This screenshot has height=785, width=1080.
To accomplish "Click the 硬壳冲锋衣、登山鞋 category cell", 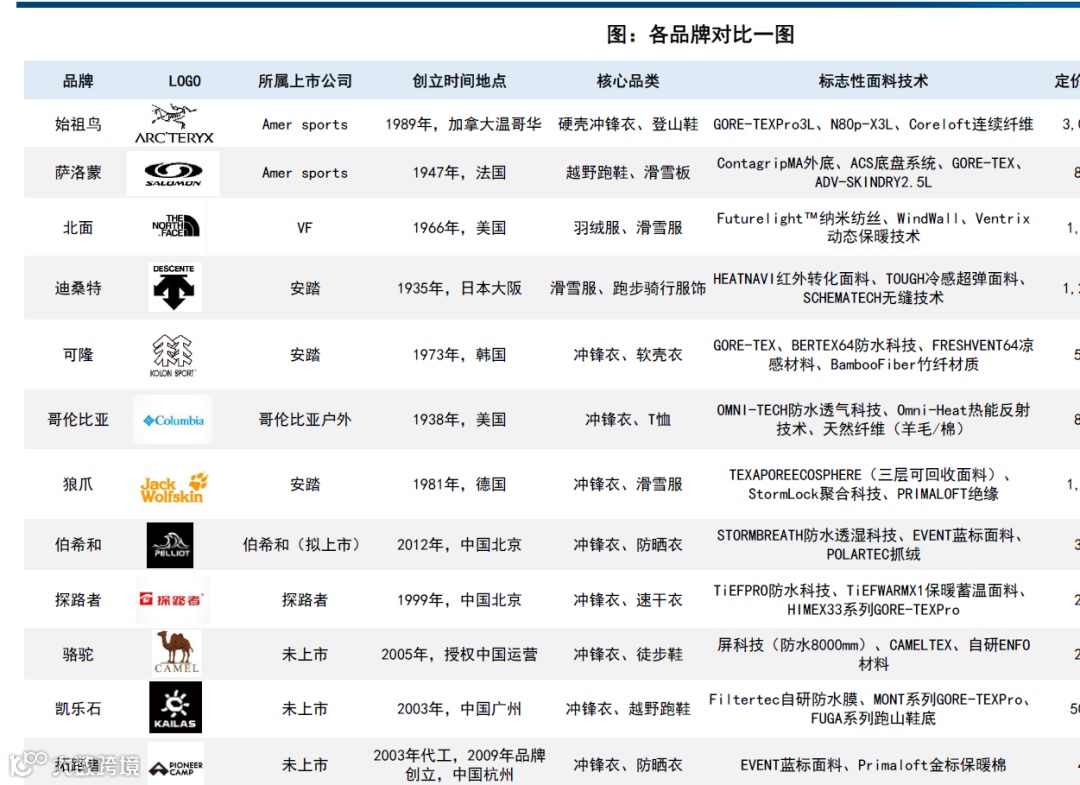I will click(628, 125).
